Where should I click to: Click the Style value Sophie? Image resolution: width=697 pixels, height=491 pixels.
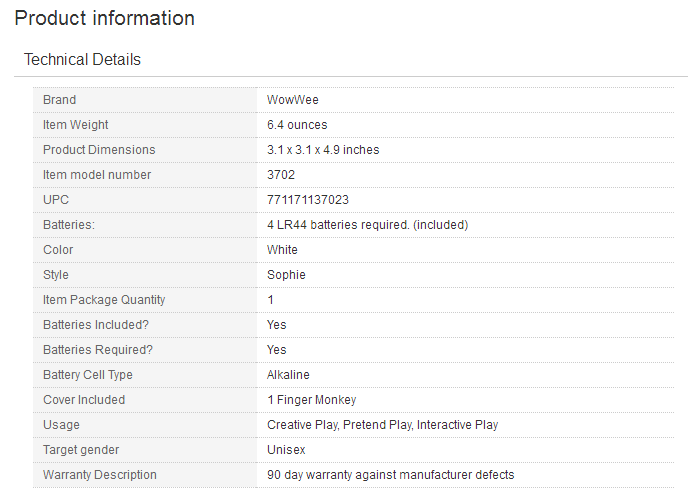point(286,275)
